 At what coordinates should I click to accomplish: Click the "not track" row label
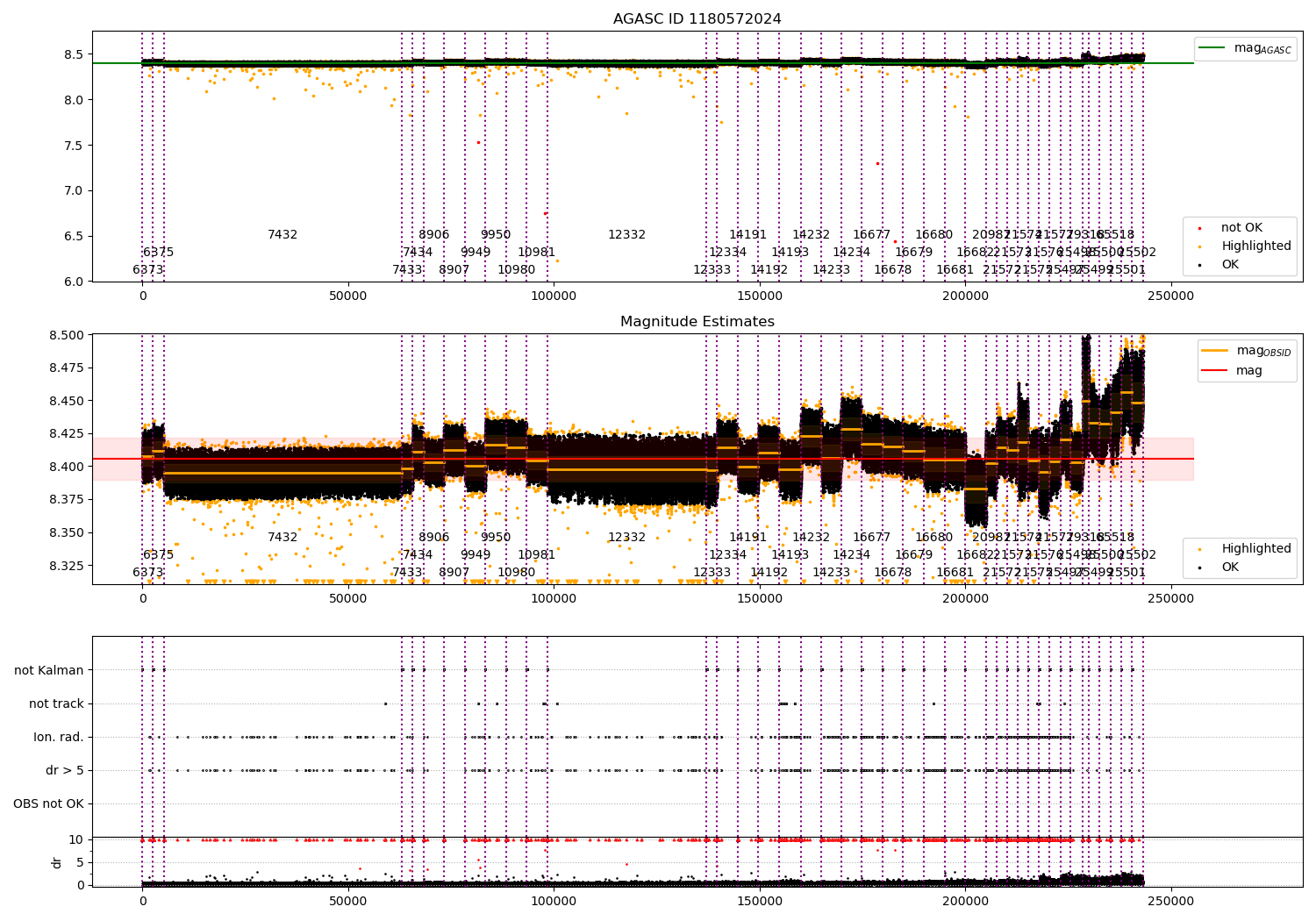(x=56, y=704)
